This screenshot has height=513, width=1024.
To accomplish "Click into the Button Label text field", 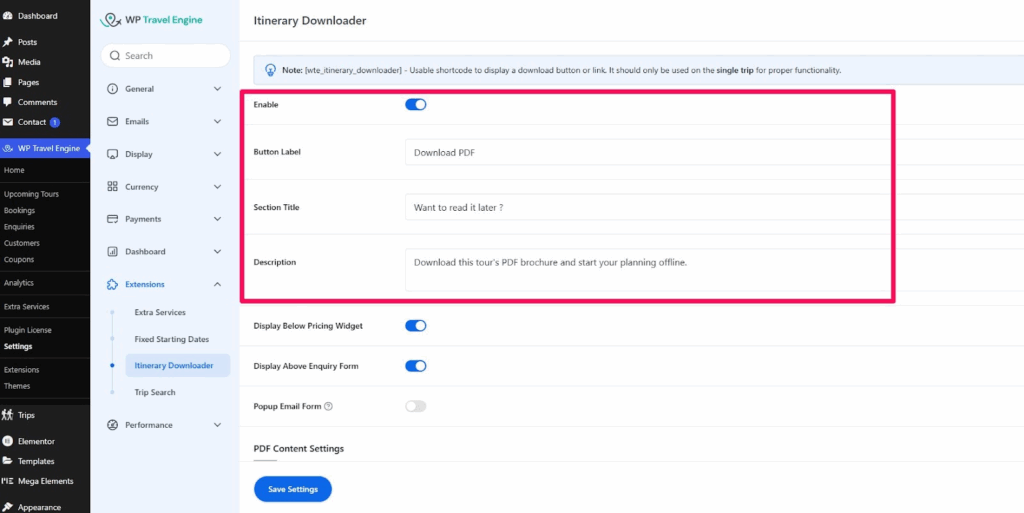I will [x=645, y=153].
